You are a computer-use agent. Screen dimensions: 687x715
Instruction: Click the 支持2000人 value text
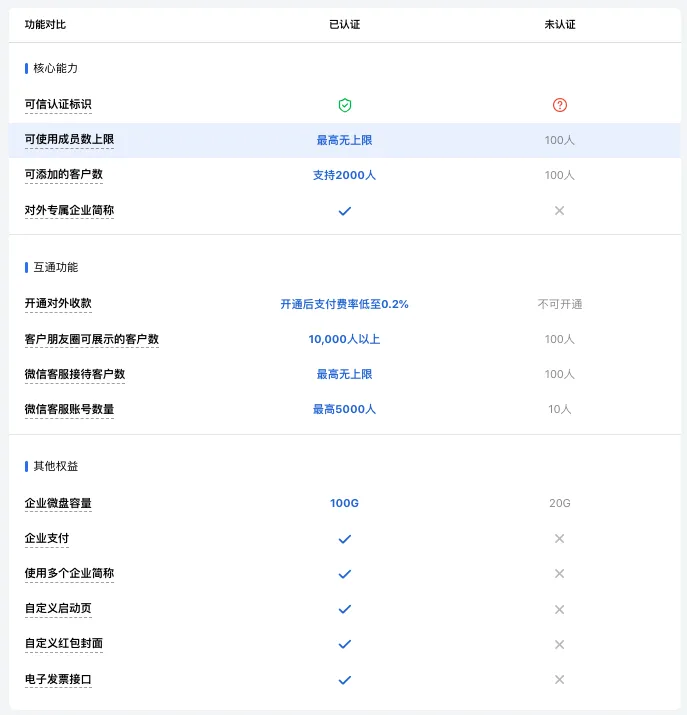click(x=344, y=175)
